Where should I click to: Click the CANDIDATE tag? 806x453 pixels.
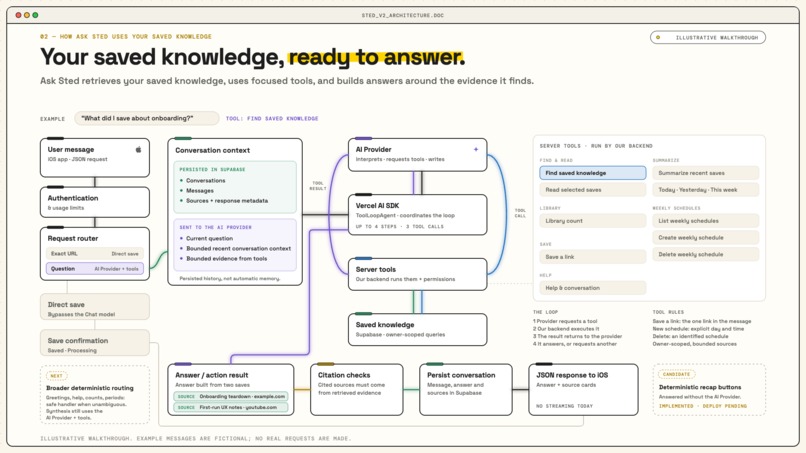coord(676,374)
